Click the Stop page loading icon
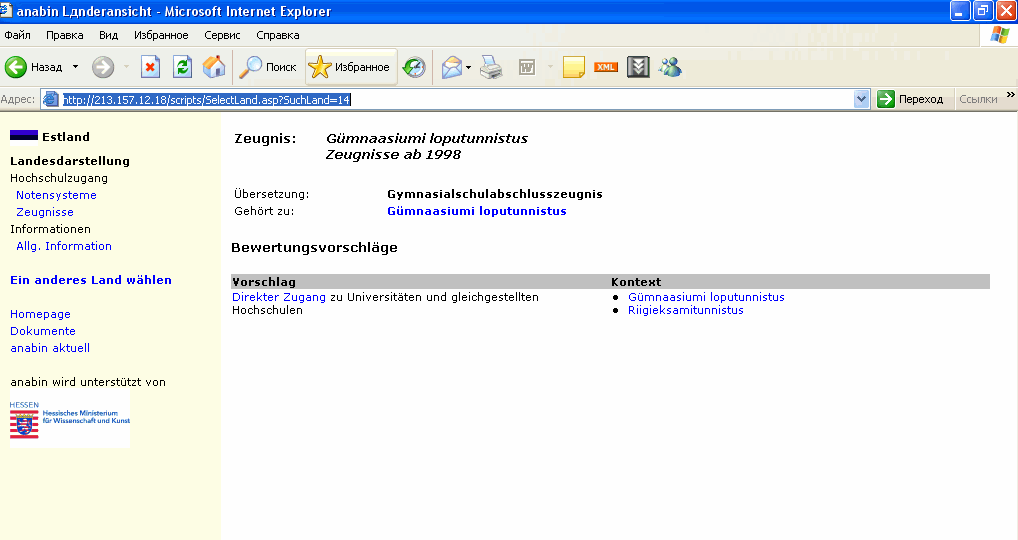Image resolution: width=1018 pixels, height=540 pixels. coord(150,67)
